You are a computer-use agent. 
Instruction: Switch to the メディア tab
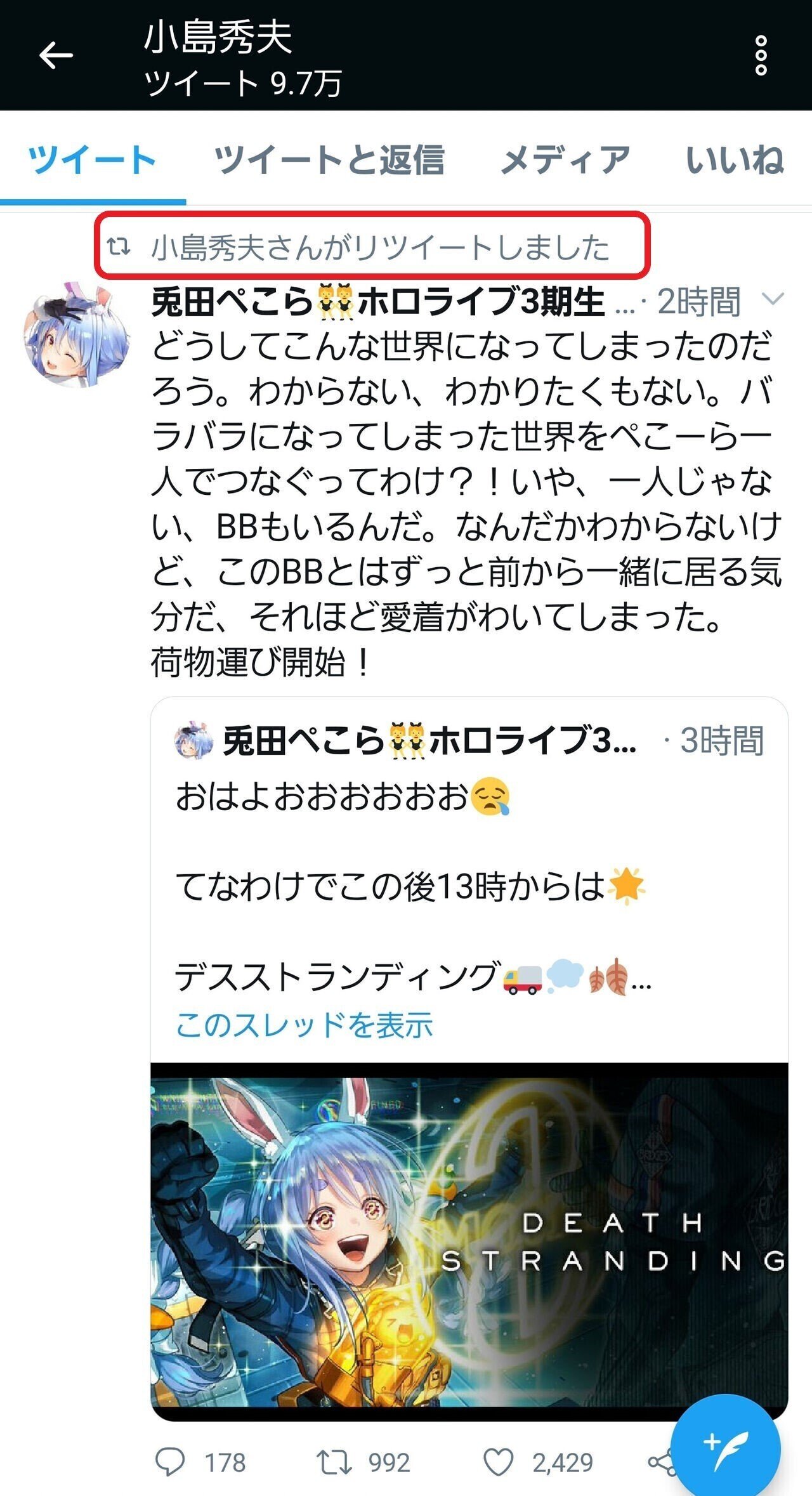[565, 159]
